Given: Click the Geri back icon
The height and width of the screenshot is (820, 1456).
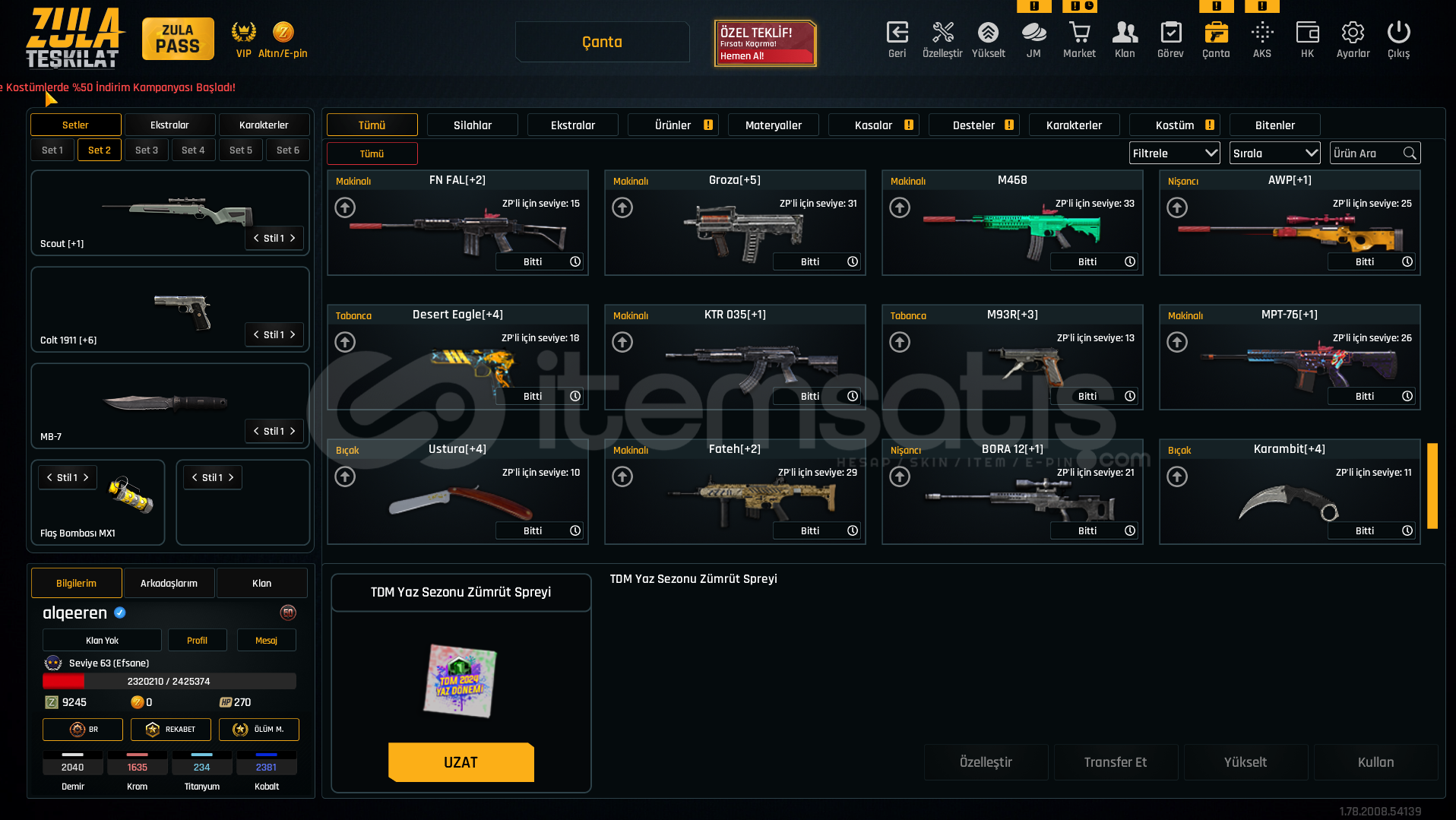Looking at the screenshot, I should 897,33.
